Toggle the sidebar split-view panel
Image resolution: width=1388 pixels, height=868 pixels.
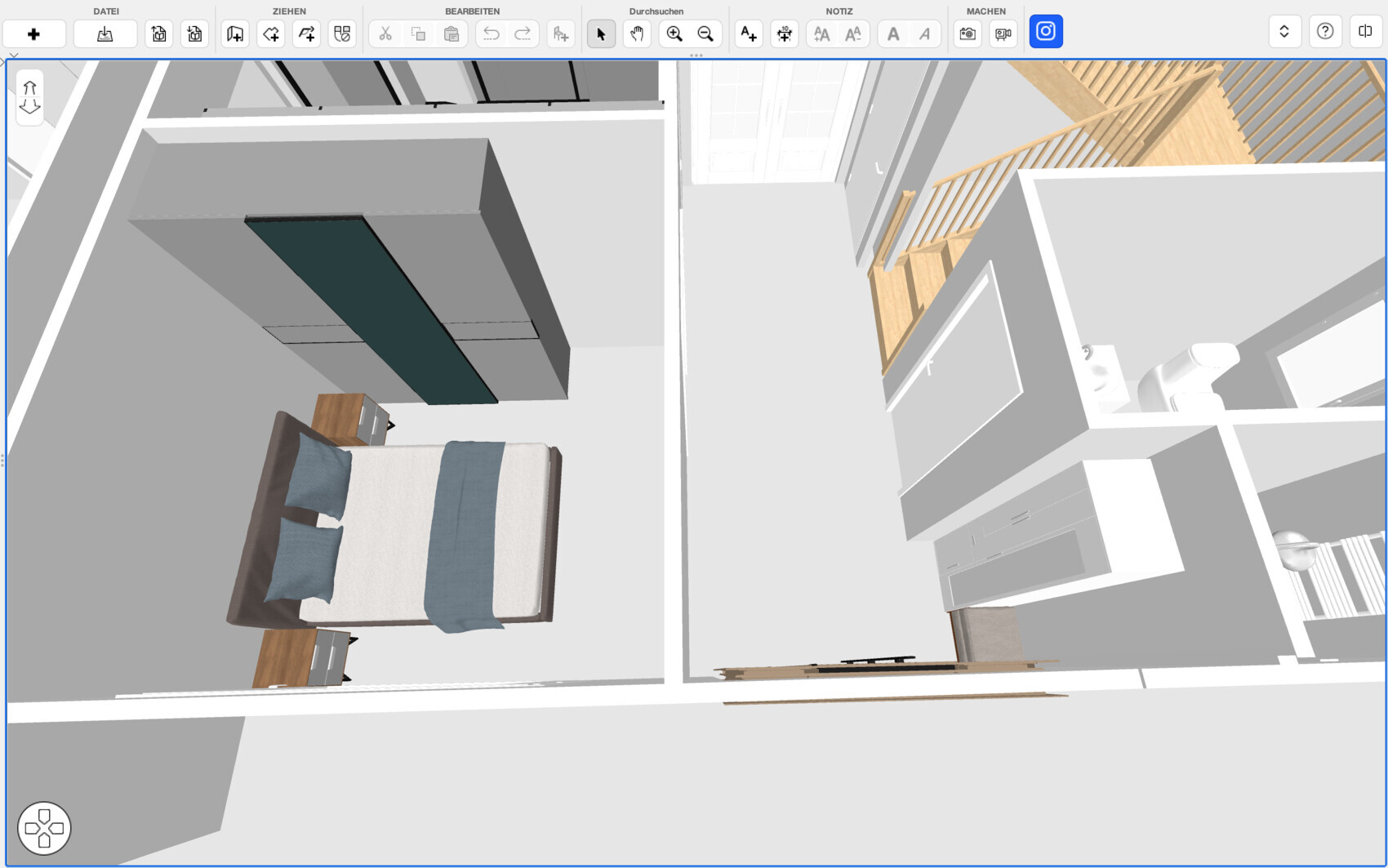[x=1365, y=32]
